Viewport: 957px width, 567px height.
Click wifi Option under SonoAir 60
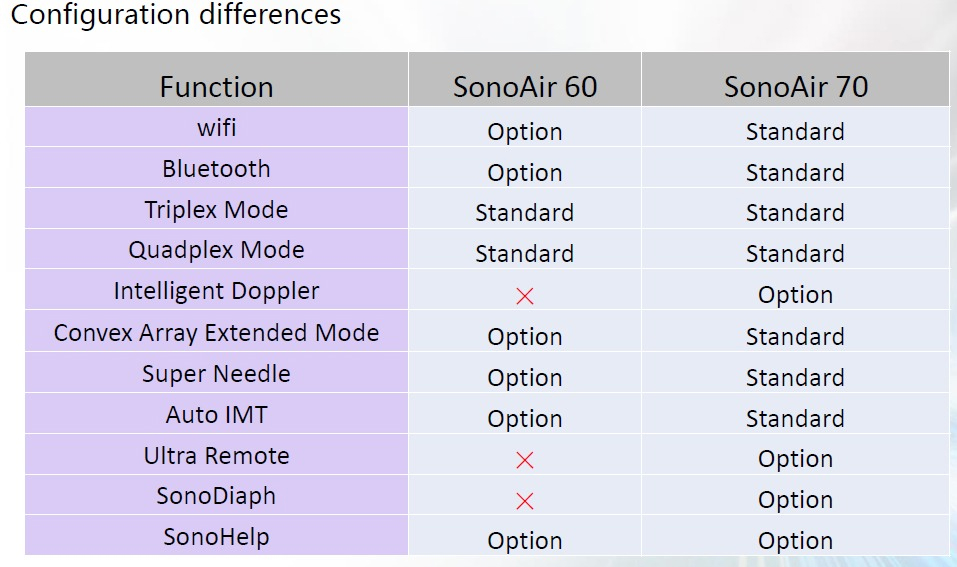(x=524, y=131)
